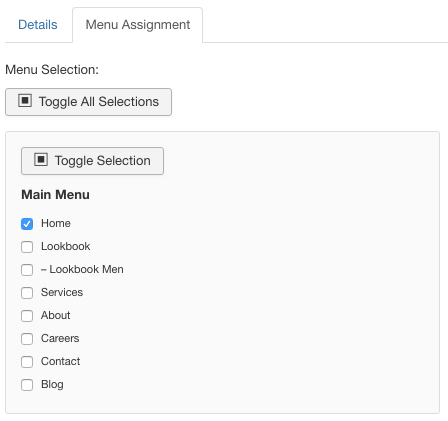This screenshot has width=448, height=421.
Task: Enable the About checkbox
Action: pos(27,316)
